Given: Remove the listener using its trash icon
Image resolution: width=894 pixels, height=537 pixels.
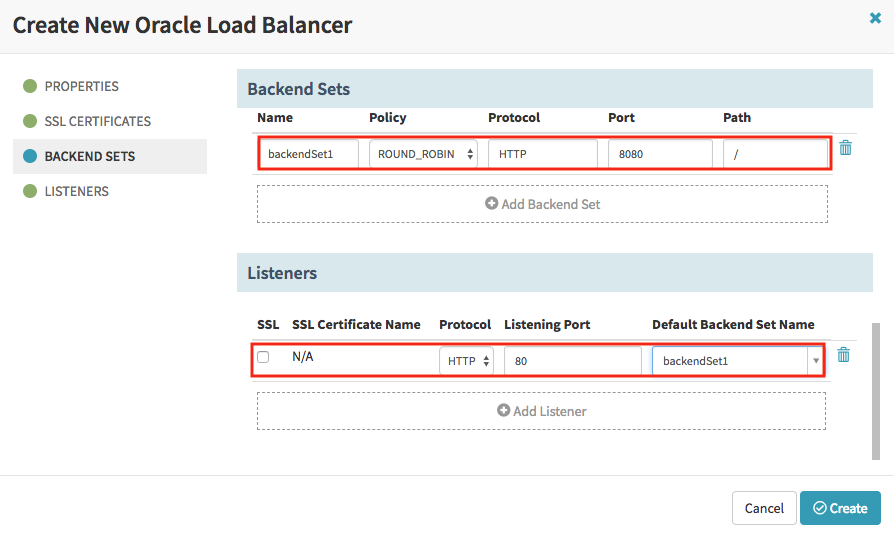Looking at the screenshot, I should pyautogui.click(x=843, y=355).
